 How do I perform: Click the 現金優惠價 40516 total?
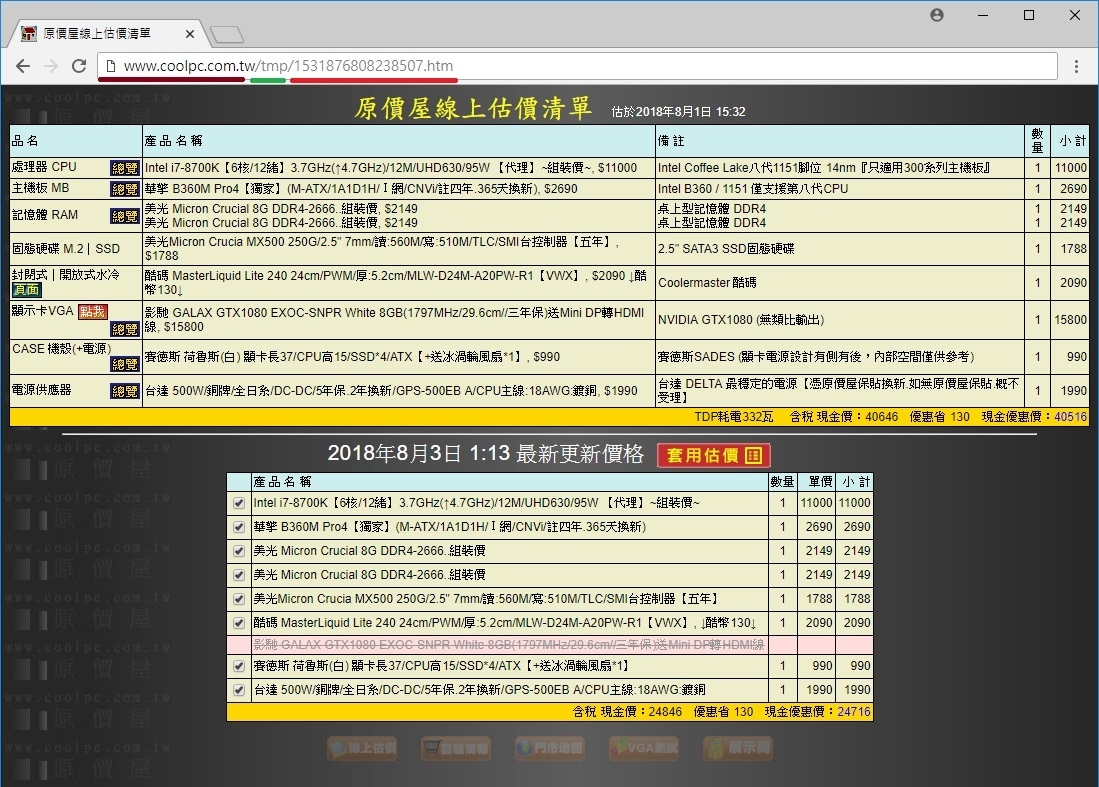(1035, 417)
